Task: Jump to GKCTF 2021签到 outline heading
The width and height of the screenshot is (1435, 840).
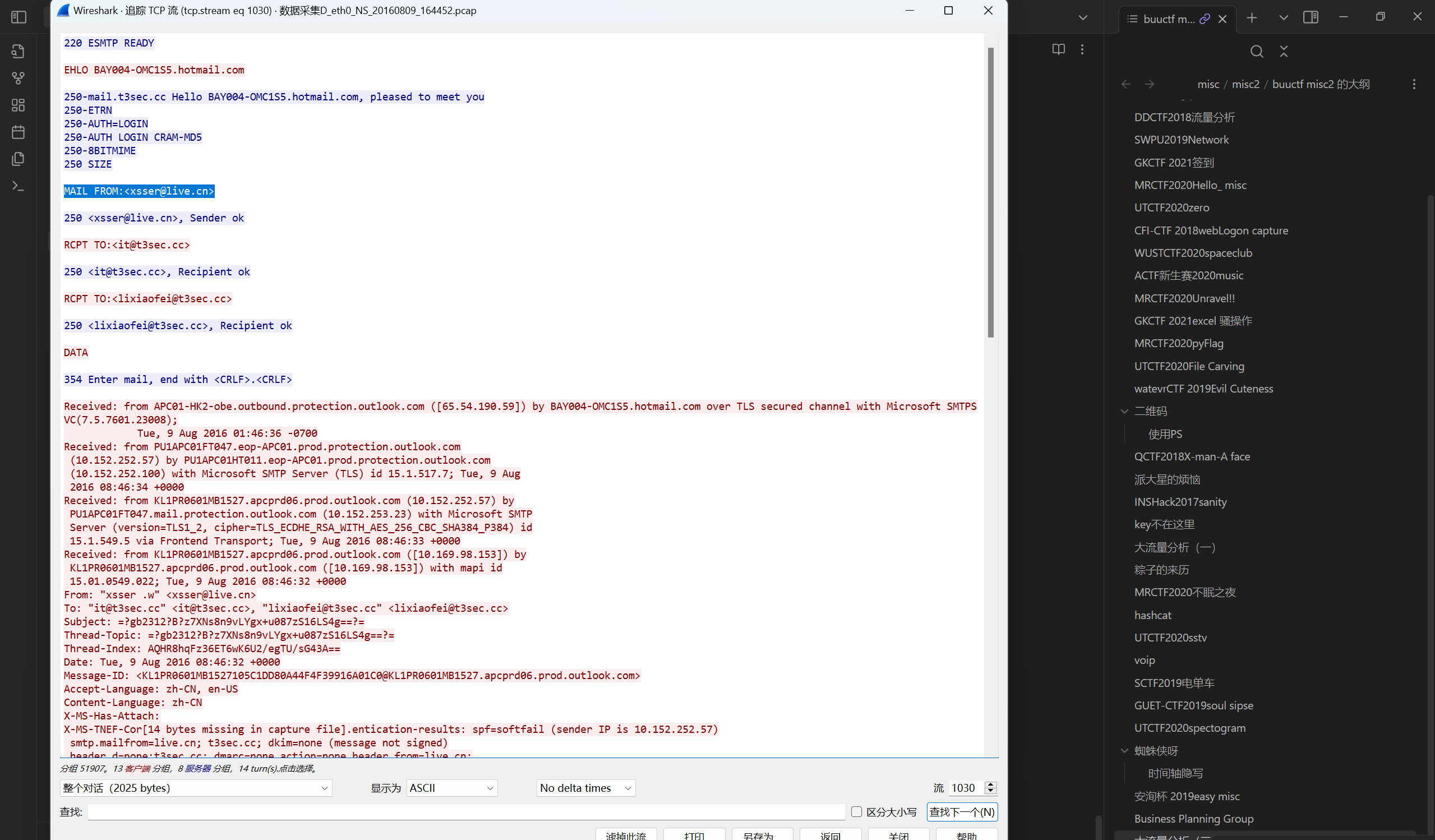Action: tap(1174, 163)
